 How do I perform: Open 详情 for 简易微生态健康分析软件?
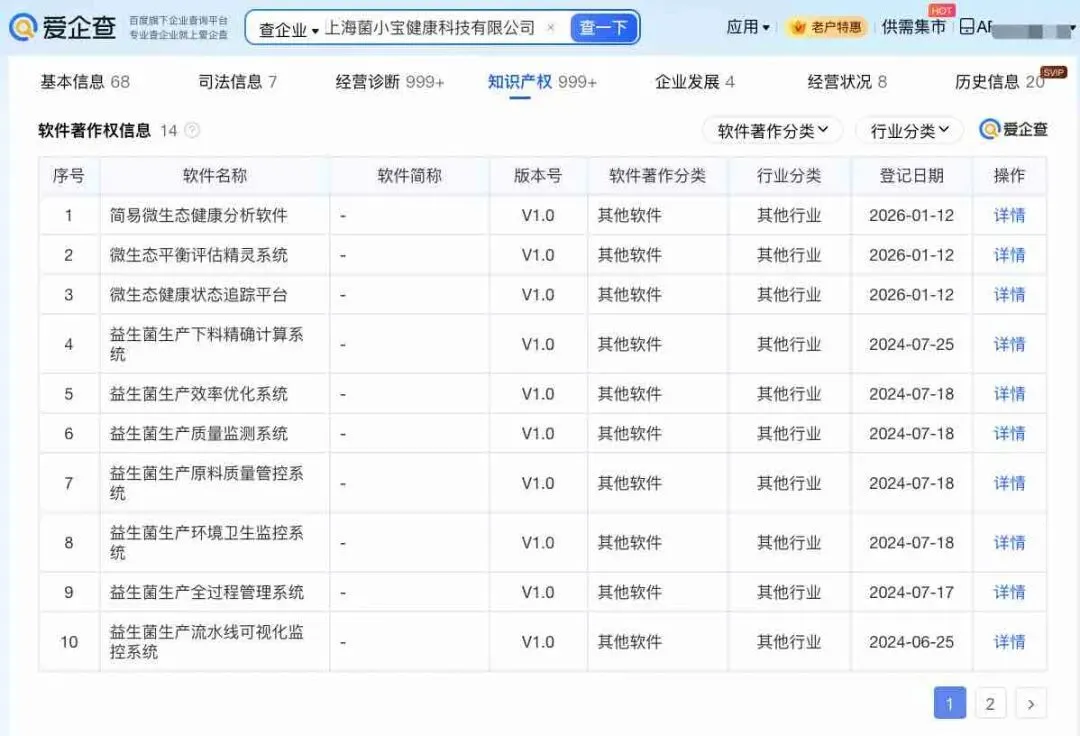1009,215
